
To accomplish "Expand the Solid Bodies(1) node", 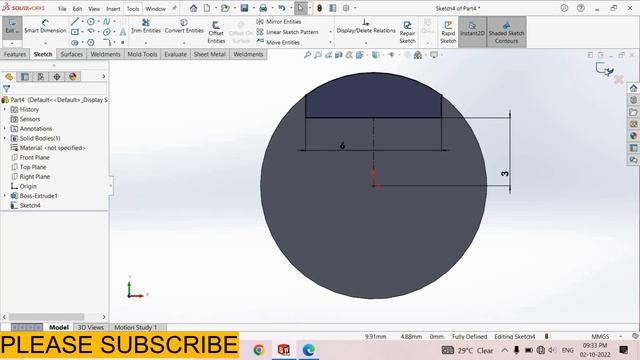I will [x=5, y=138].
